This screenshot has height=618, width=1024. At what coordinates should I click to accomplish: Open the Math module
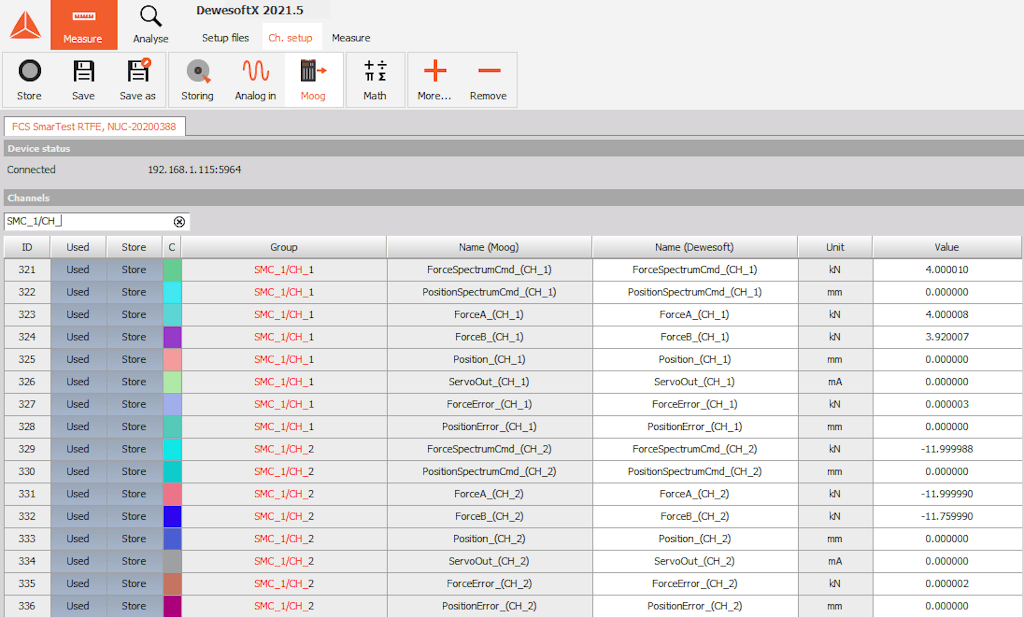375,80
